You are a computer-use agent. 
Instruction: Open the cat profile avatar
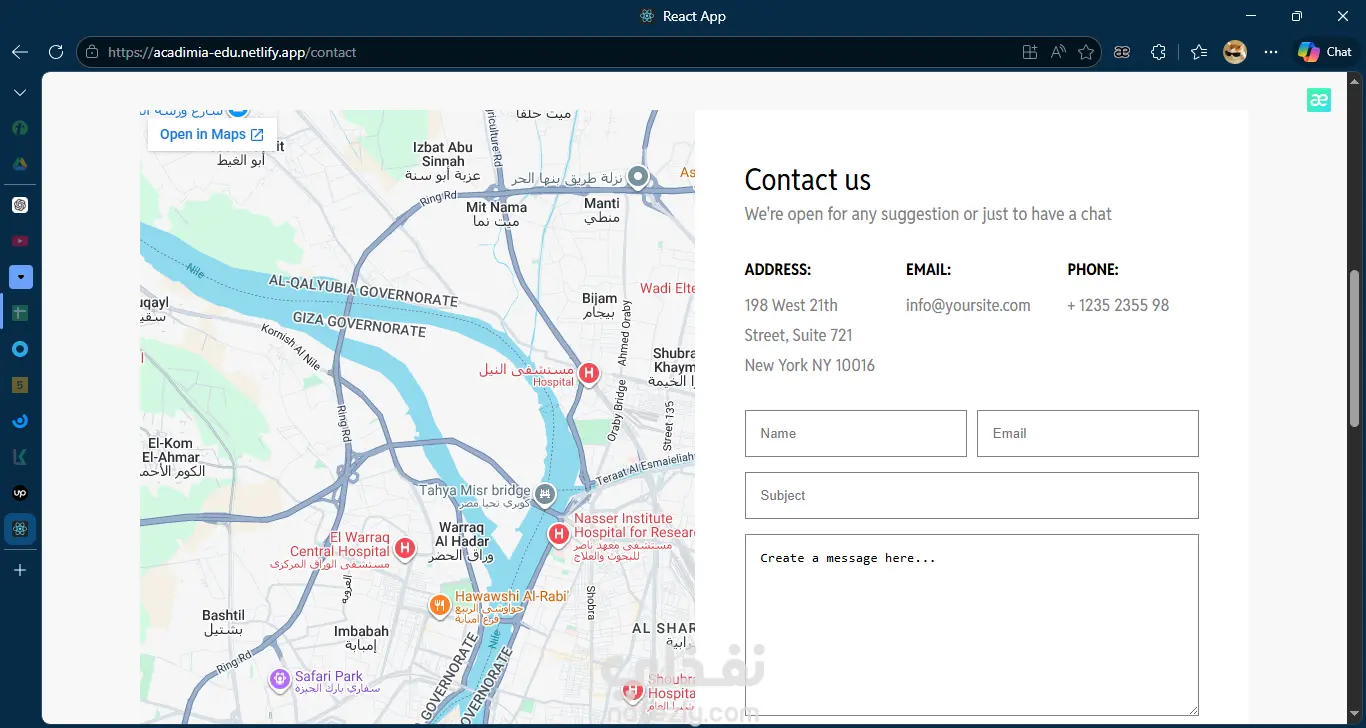[x=1235, y=52]
